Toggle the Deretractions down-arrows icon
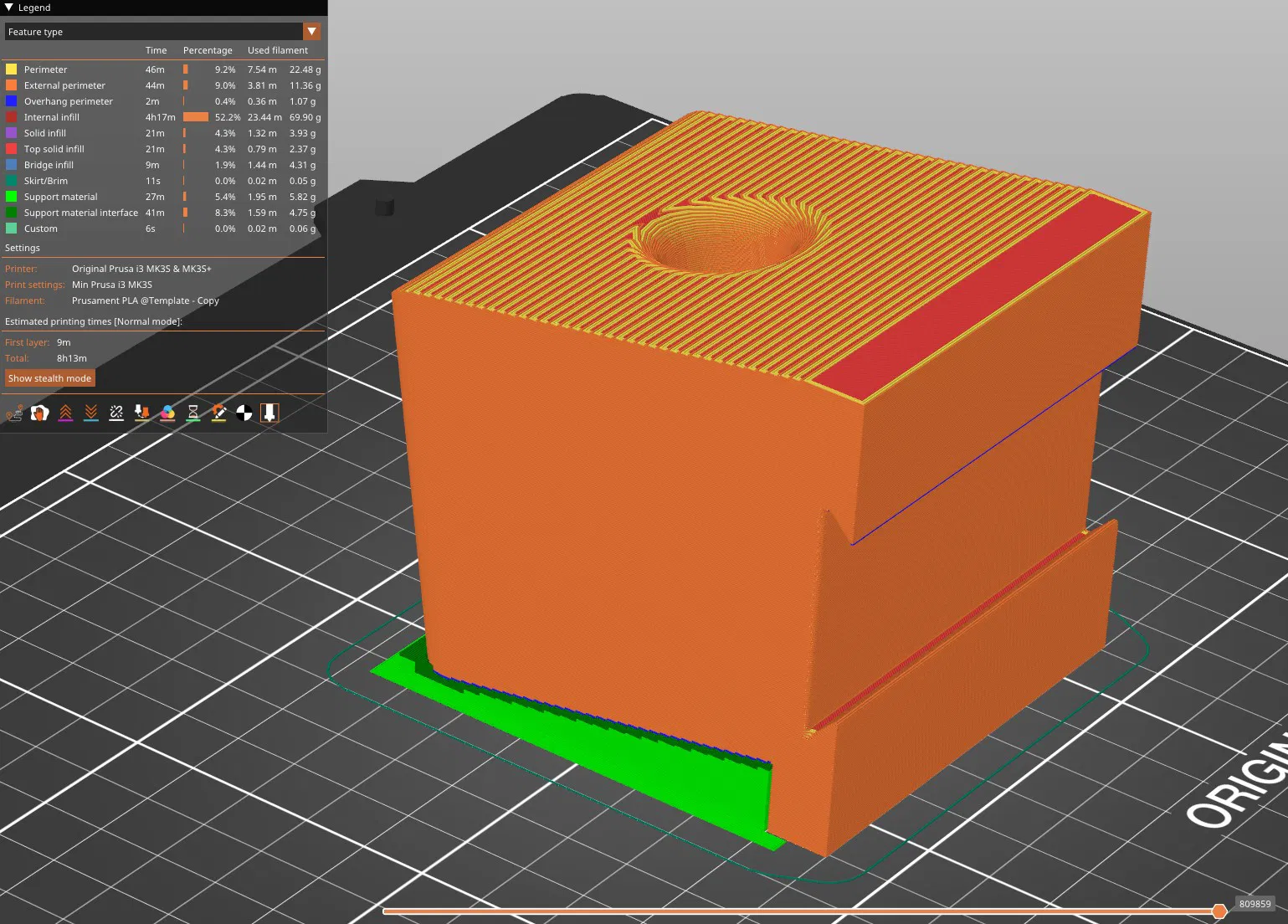Screen dimensions: 1288x924 pyautogui.click(x=91, y=413)
